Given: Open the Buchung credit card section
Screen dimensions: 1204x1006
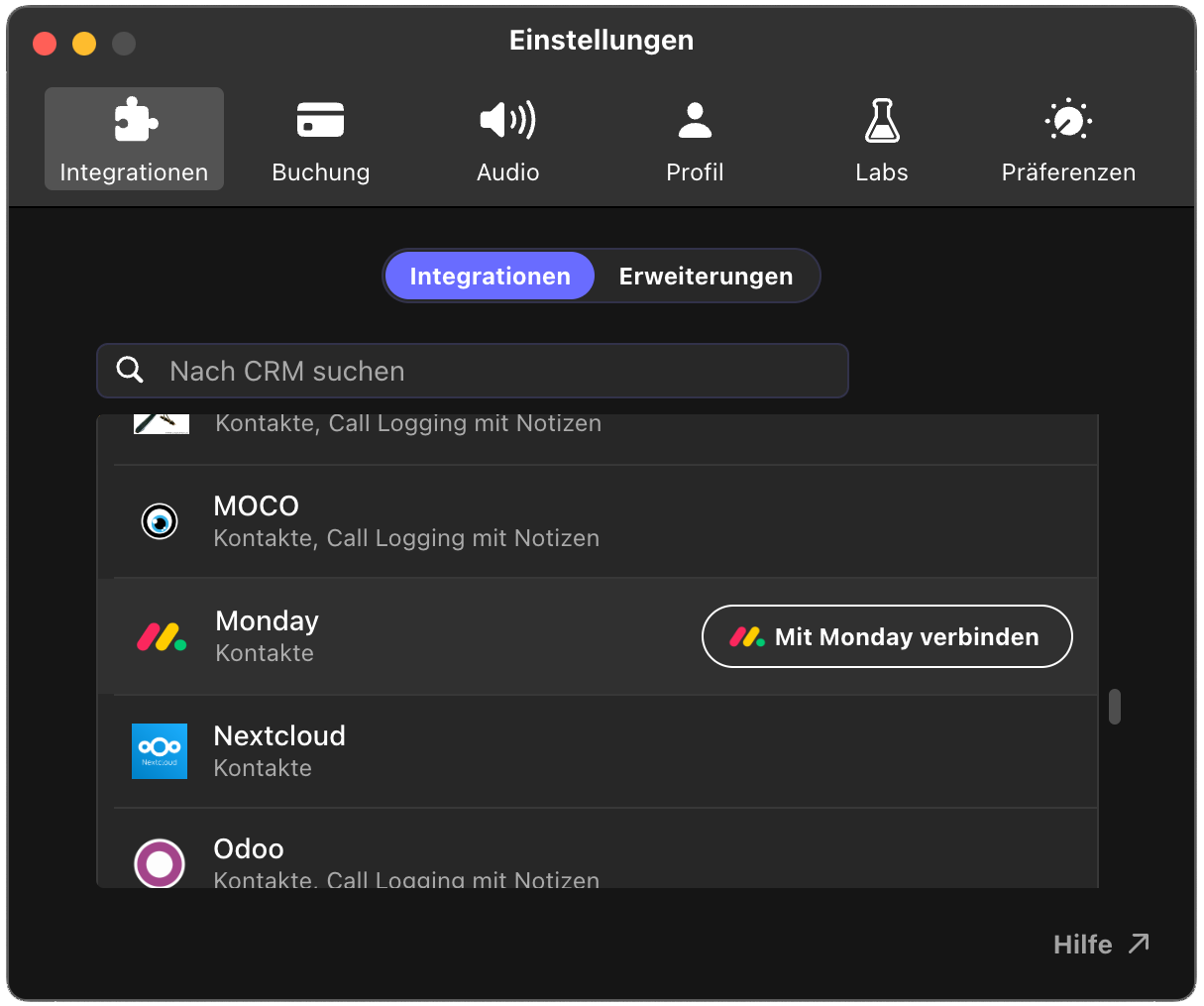Looking at the screenshot, I should (321, 139).
